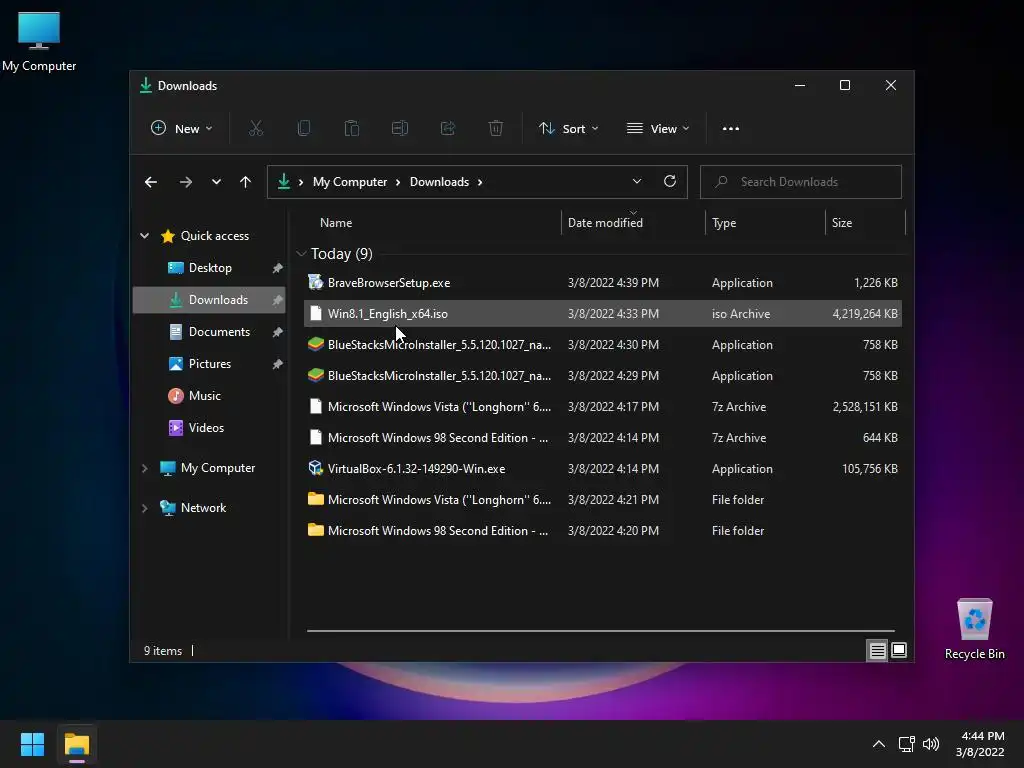Click the Search Downloads input field
1024x768 pixels.
[801, 182]
